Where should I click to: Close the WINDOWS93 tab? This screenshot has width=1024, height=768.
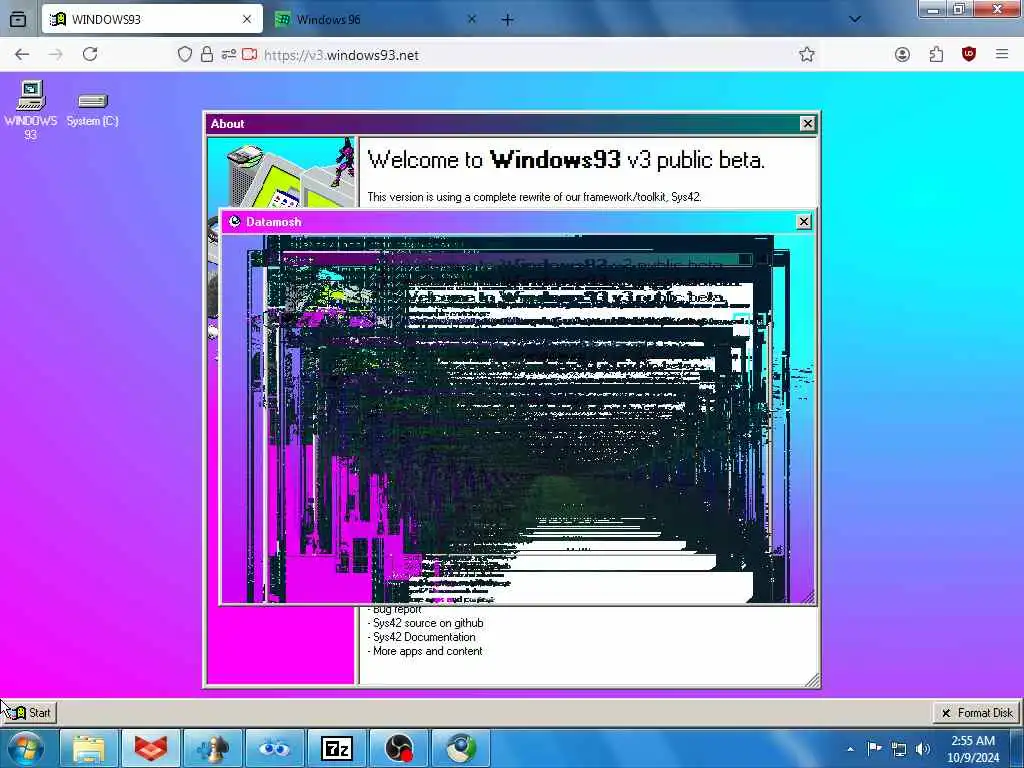coord(247,19)
